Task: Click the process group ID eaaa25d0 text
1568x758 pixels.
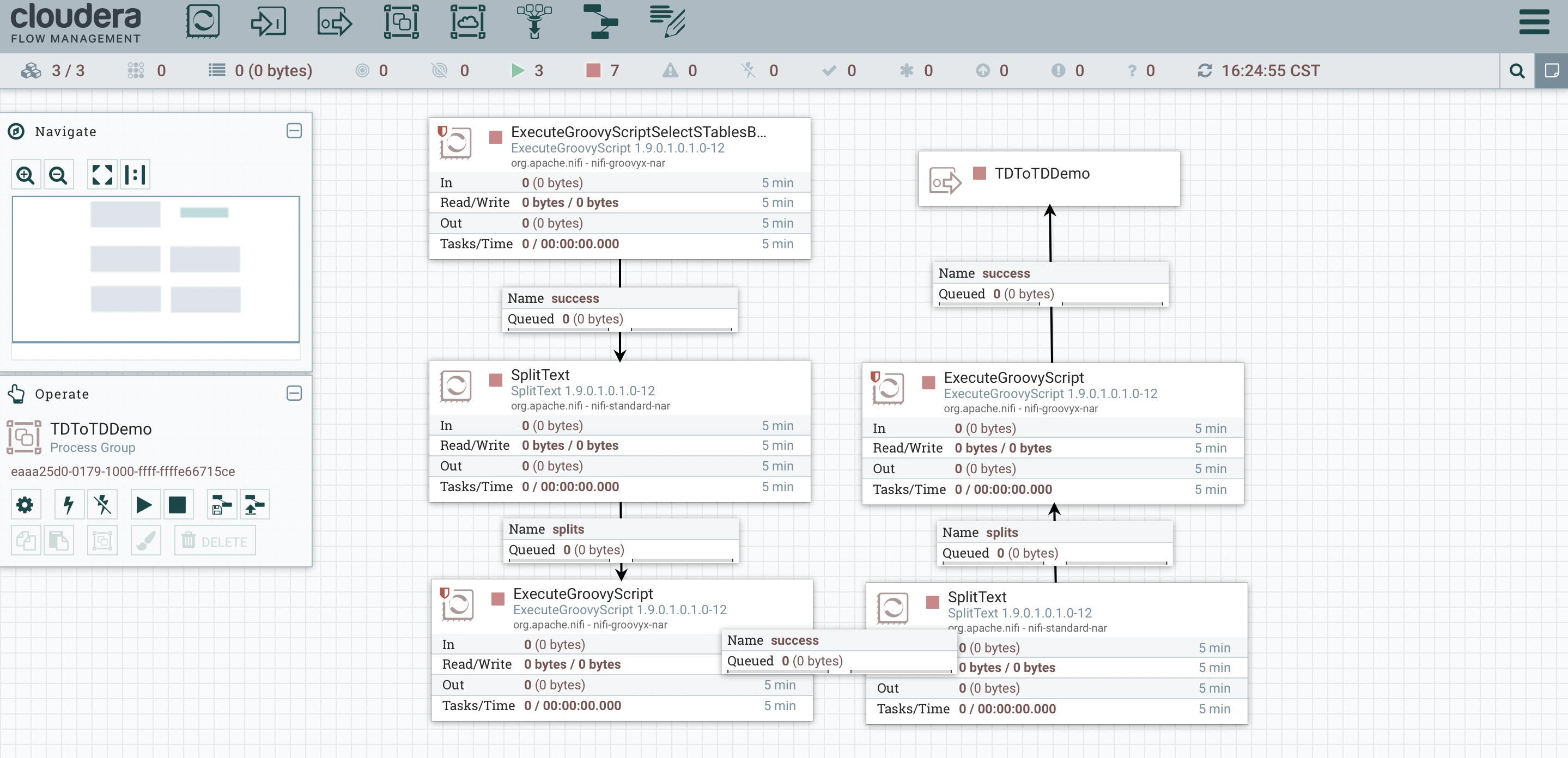Action: click(x=123, y=472)
